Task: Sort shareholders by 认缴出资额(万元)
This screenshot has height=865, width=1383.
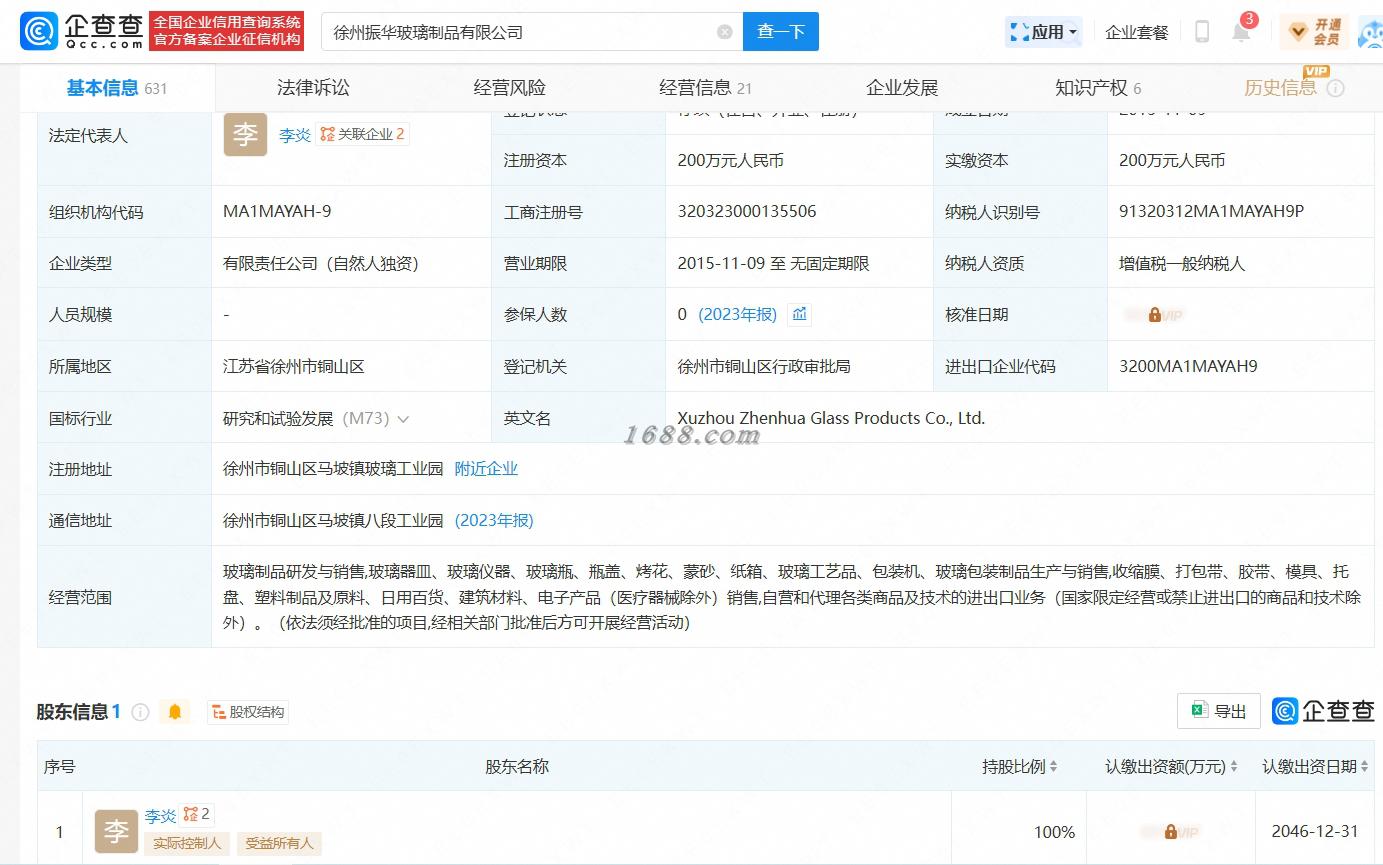Action: click(x=1234, y=767)
